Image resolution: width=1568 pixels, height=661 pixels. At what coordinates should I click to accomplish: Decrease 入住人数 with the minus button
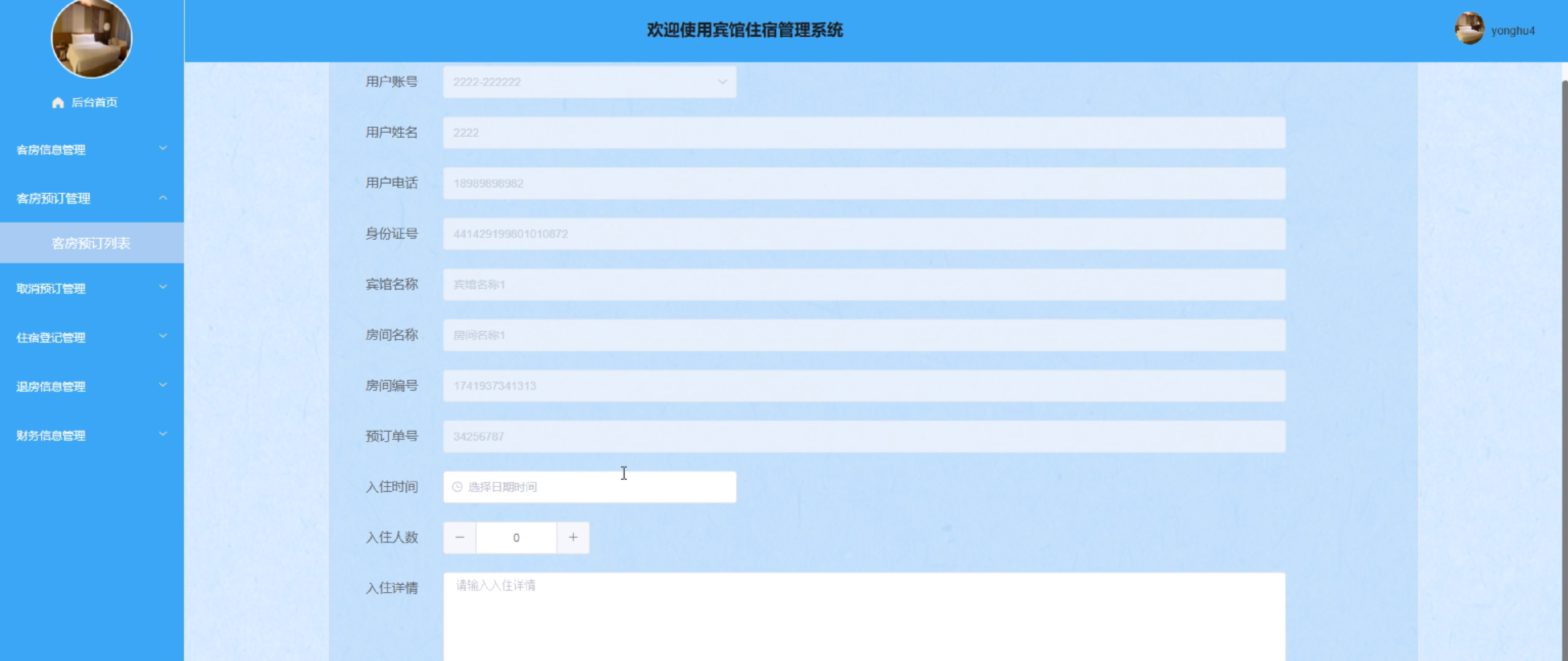tap(460, 537)
